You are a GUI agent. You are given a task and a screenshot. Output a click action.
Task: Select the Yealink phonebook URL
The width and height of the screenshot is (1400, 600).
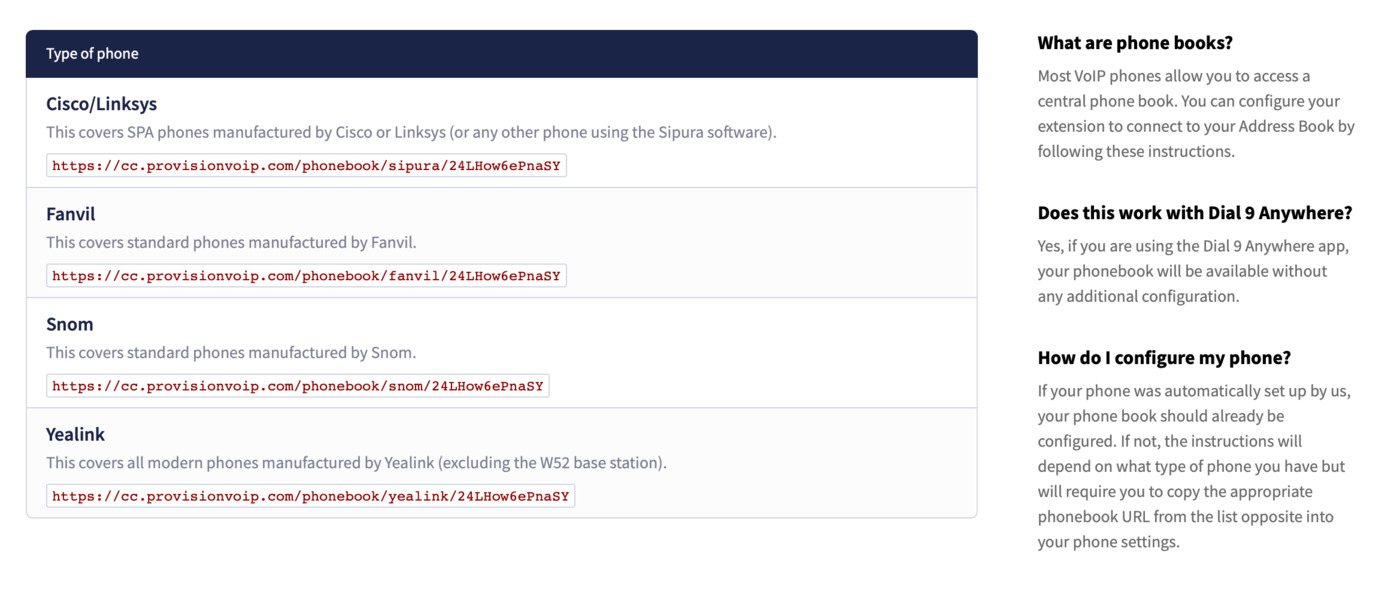(x=310, y=496)
